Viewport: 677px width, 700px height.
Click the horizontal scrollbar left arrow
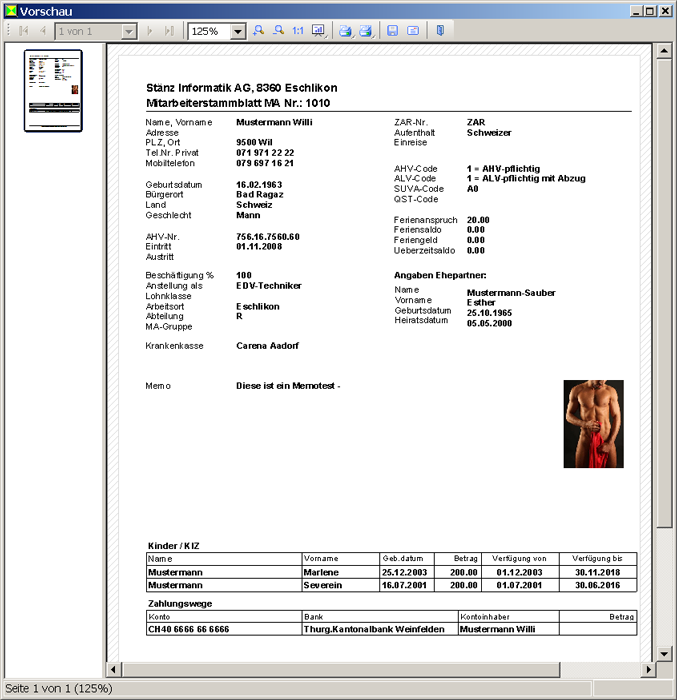click(113, 669)
